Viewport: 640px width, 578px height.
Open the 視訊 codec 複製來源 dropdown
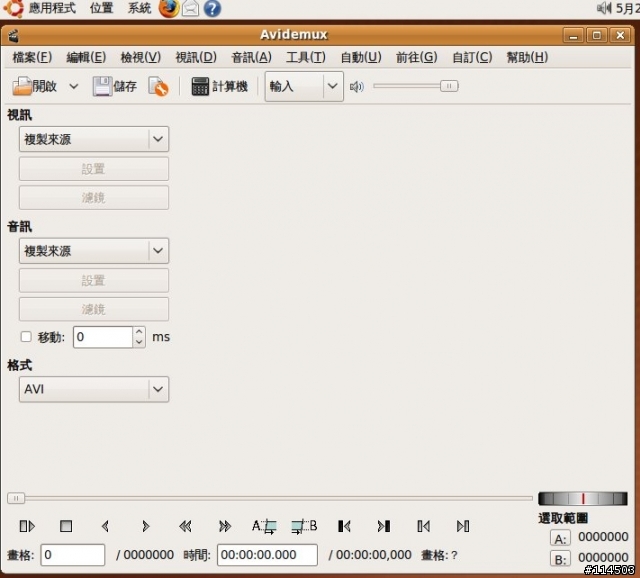click(x=94, y=139)
